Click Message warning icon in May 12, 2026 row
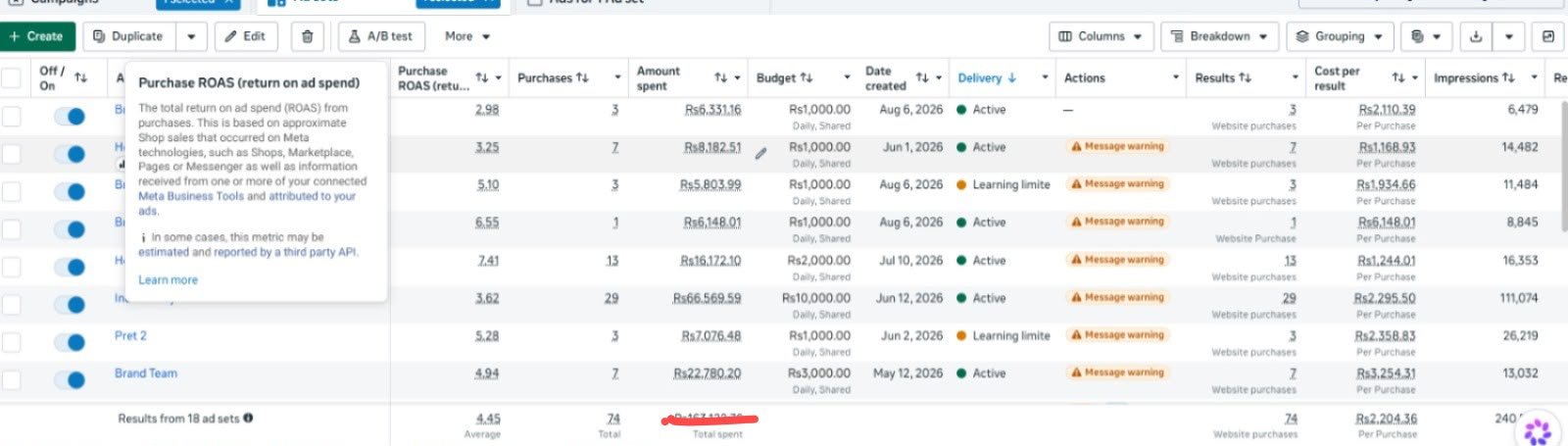Screen dimensions: 1568x446 coord(1077,372)
